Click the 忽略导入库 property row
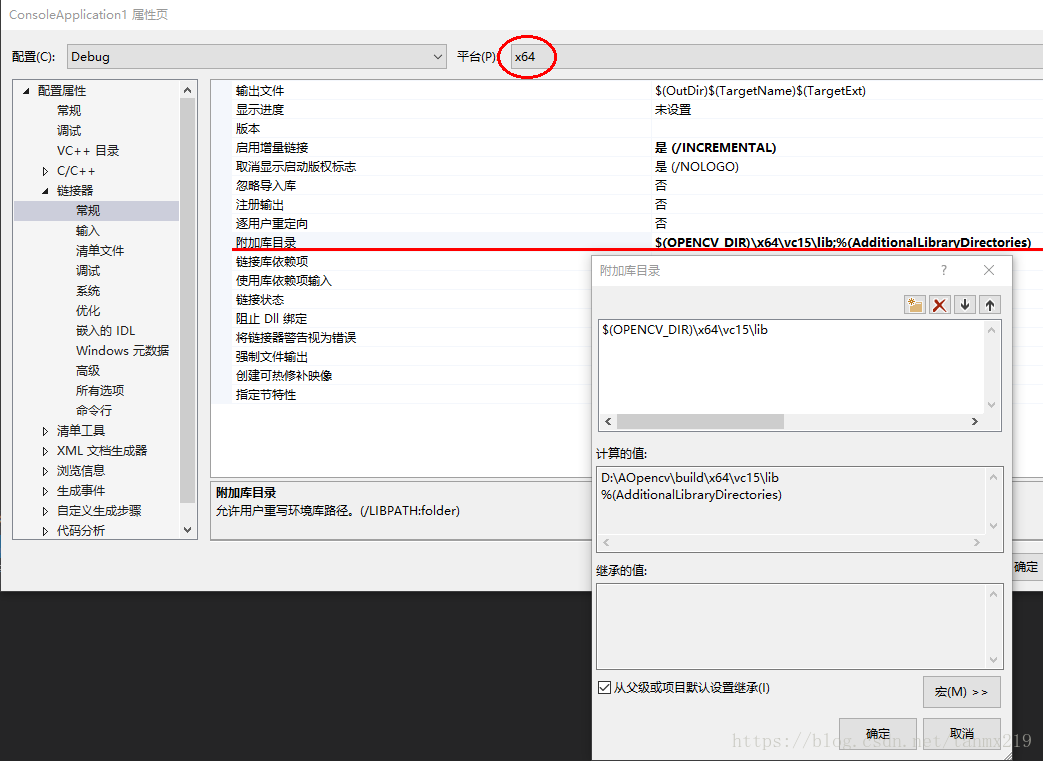Viewport: 1043px width, 761px height. [627, 186]
